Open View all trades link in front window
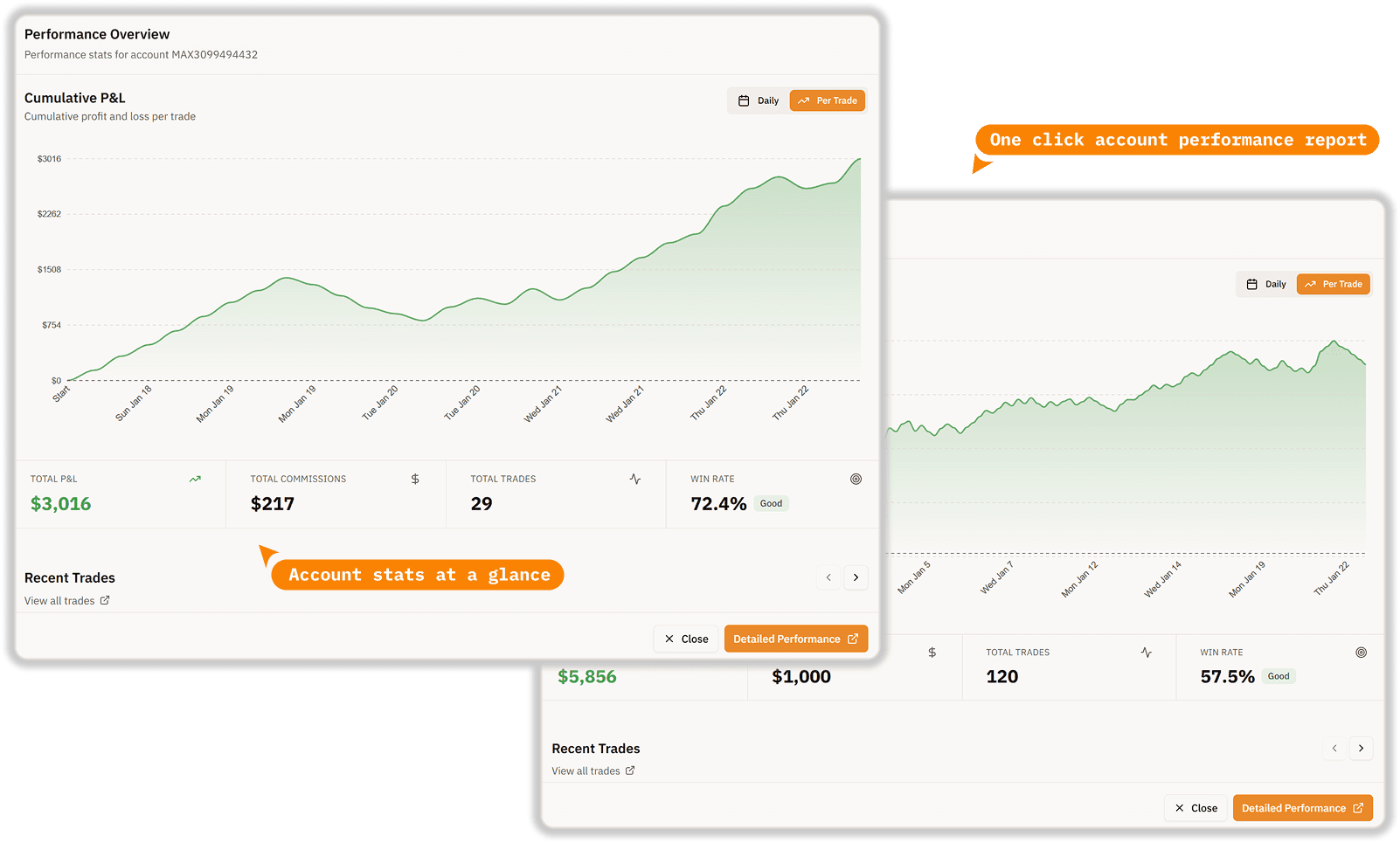The width and height of the screenshot is (1400, 843). coord(67,601)
